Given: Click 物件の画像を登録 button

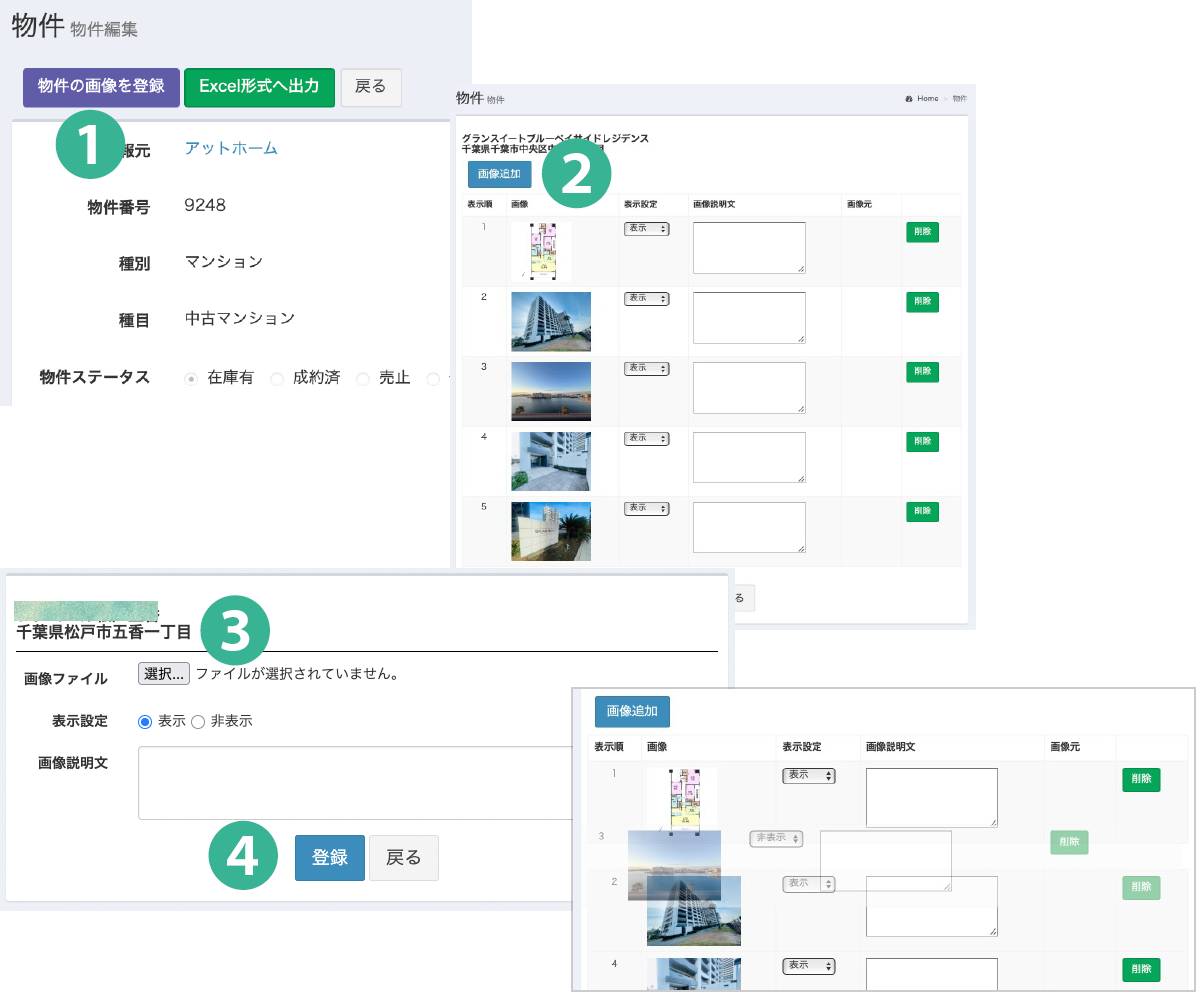Looking at the screenshot, I should point(101,87).
